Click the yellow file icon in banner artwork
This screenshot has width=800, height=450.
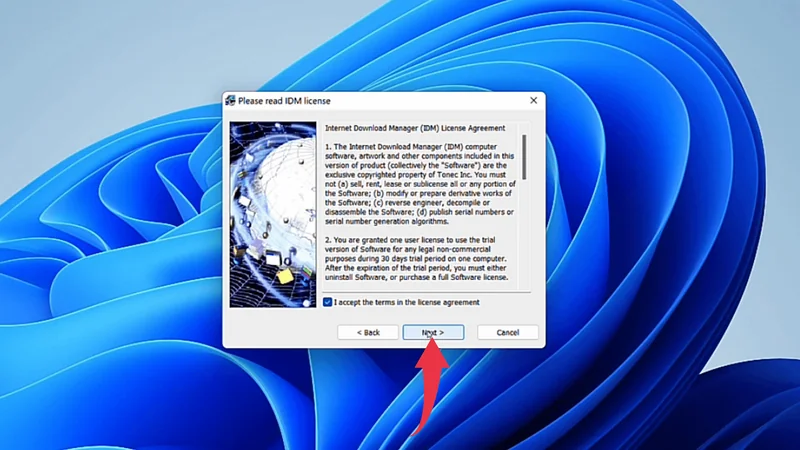pos(284,274)
